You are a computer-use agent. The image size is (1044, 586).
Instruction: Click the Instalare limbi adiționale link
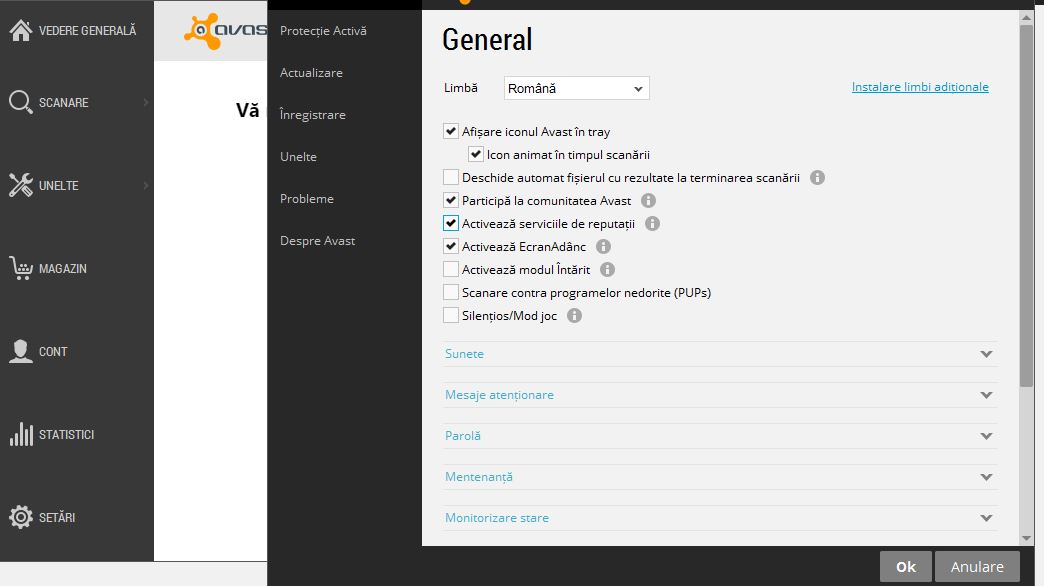919,87
